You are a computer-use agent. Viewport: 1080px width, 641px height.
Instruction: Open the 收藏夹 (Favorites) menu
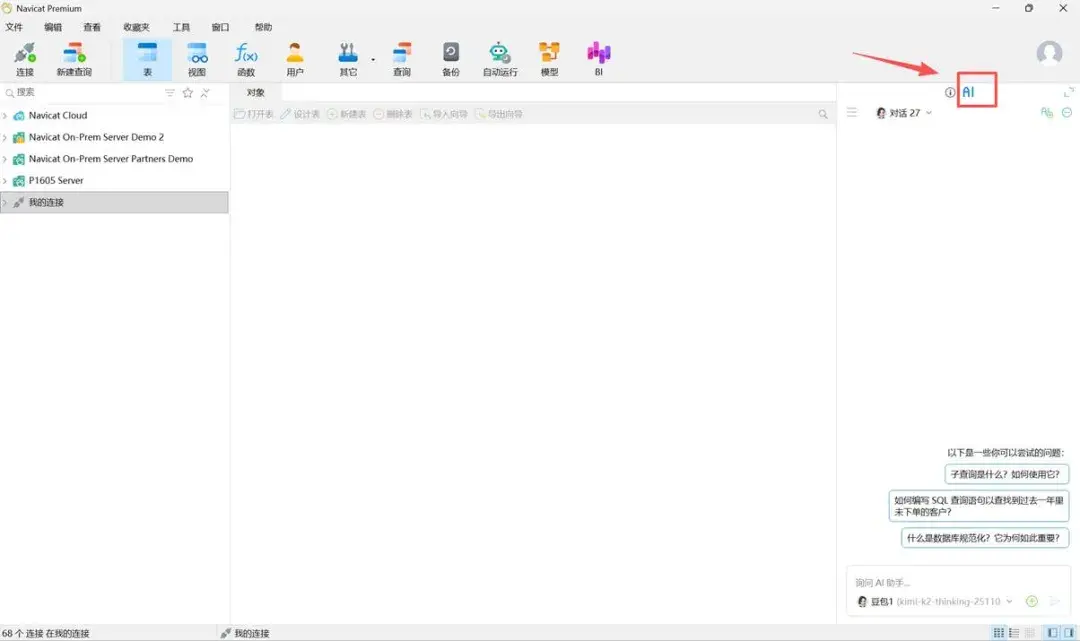tap(136, 27)
